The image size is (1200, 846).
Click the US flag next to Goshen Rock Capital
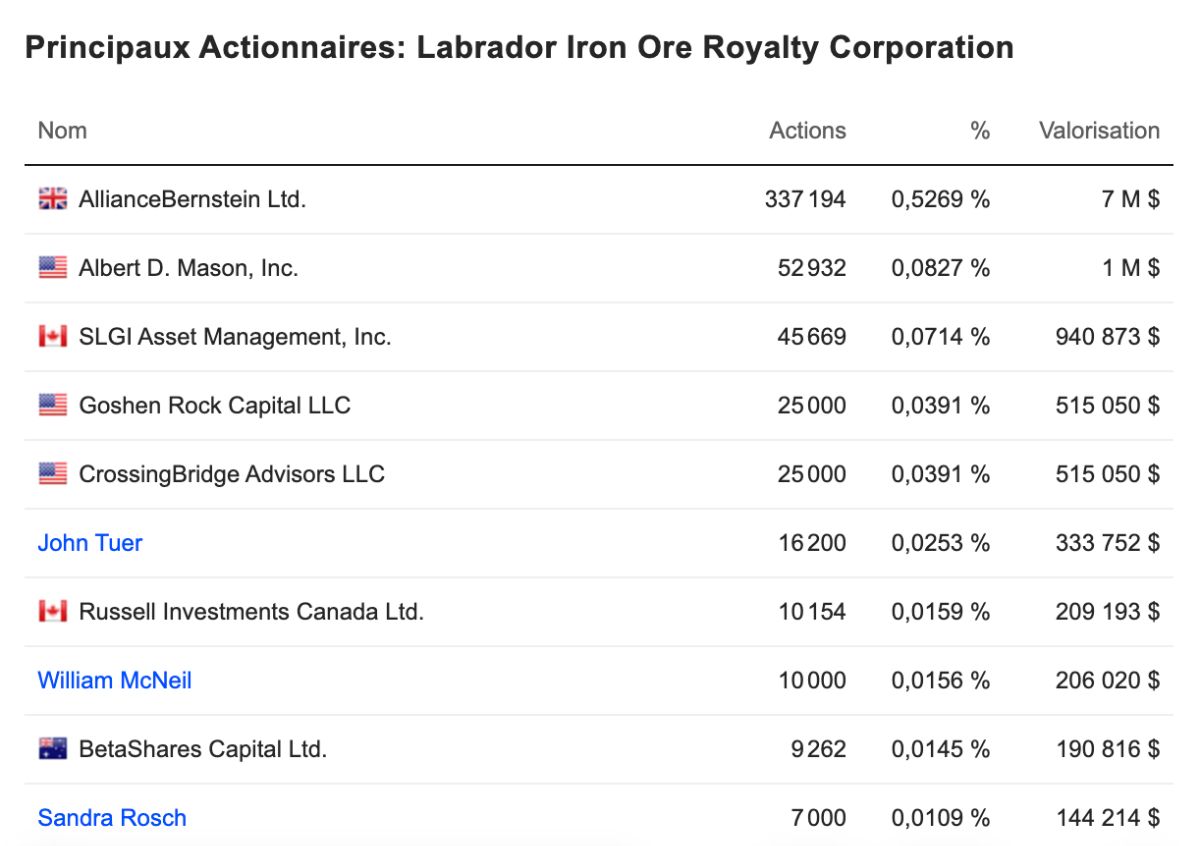[53, 405]
